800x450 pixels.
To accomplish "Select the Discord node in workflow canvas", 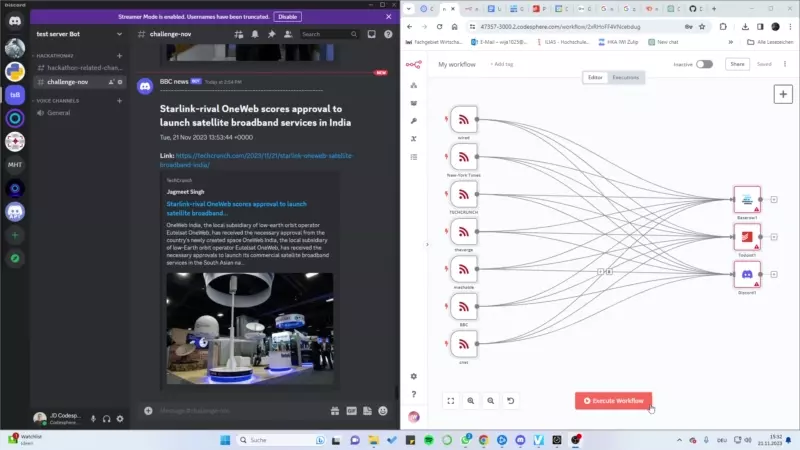I will 747,274.
